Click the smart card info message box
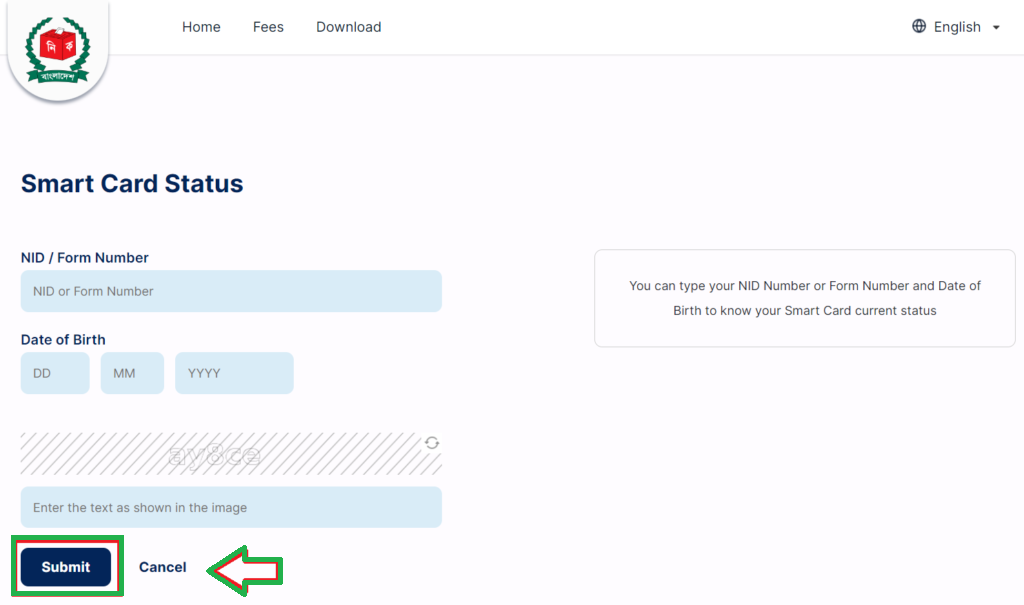The height and width of the screenshot is (605, 1024). [x=805, y=298]
